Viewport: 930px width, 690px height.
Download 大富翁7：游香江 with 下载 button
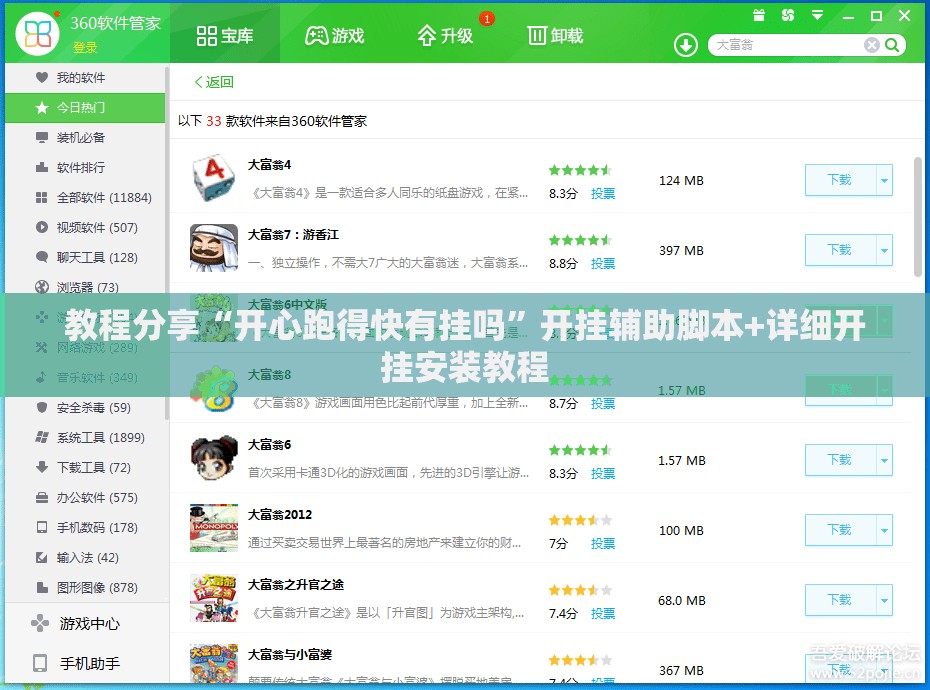pyautogui.click(x=840, y=250)
